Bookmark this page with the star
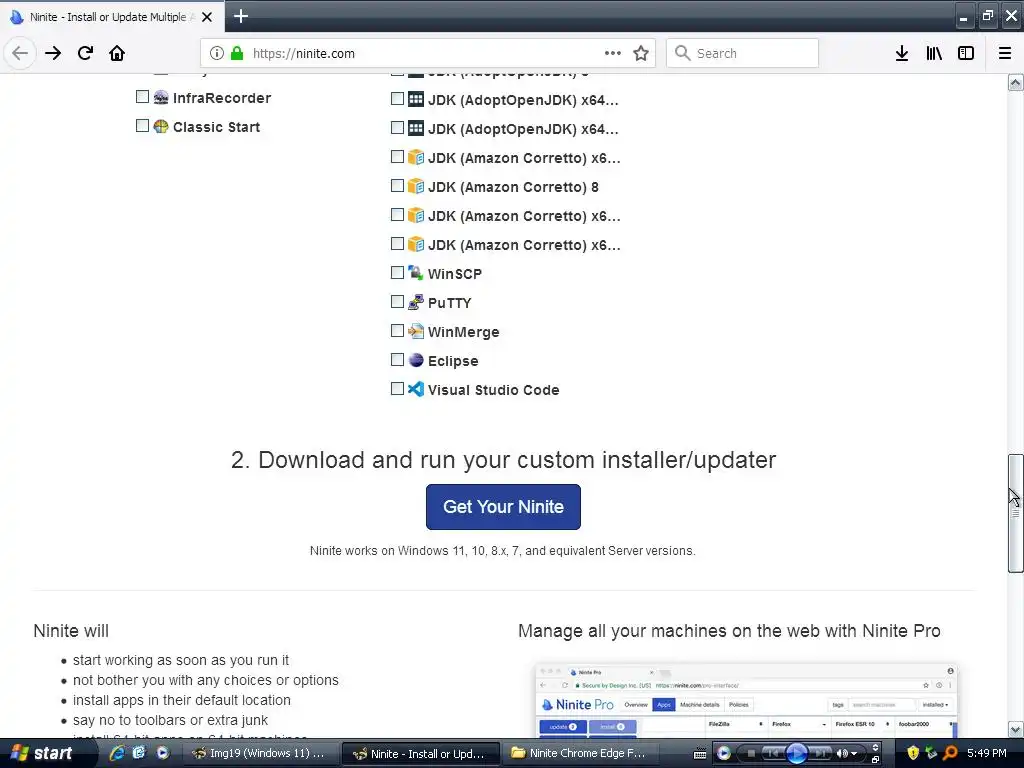 641,53
